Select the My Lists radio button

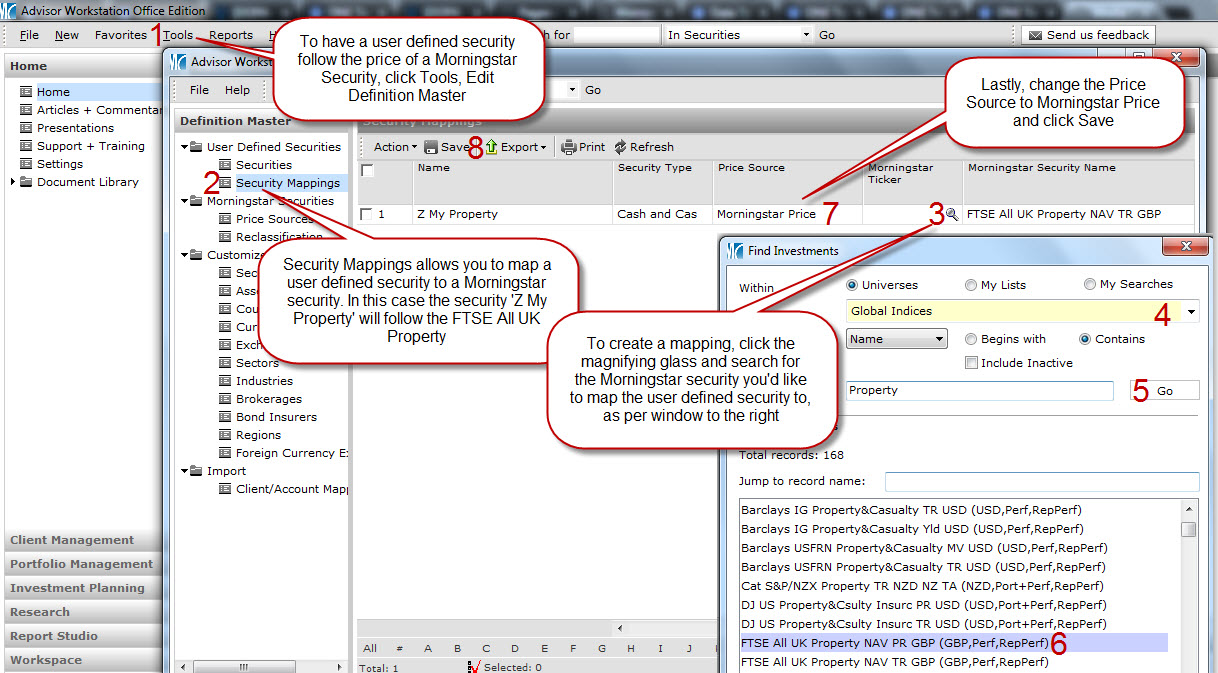tap(971, 285)
